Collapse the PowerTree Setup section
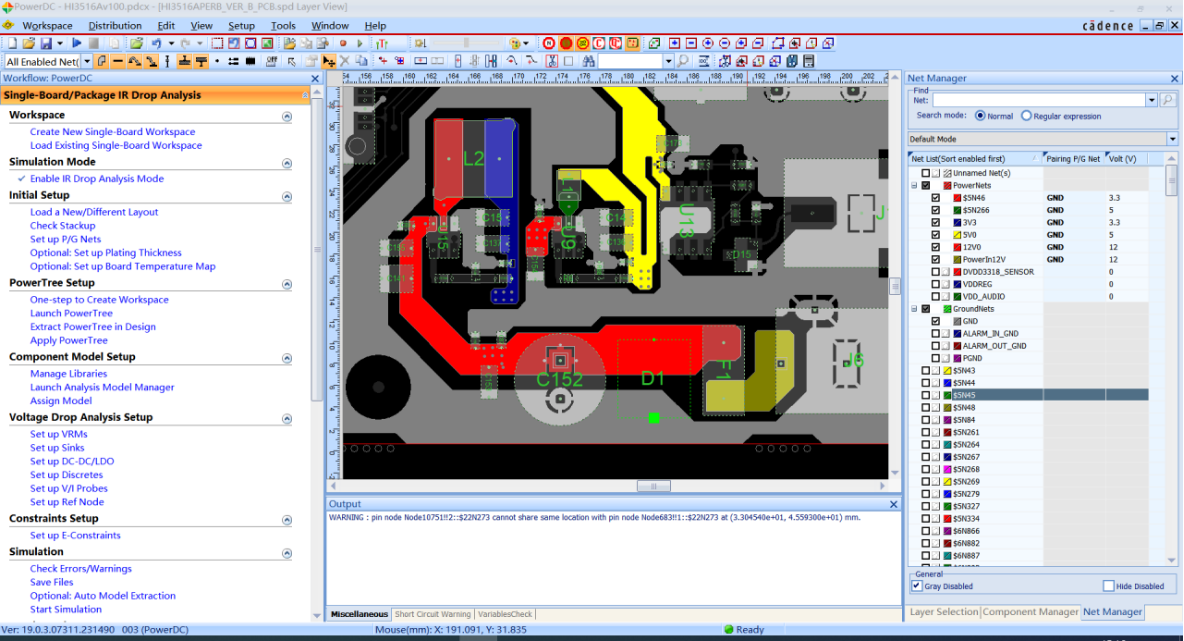 287,284
